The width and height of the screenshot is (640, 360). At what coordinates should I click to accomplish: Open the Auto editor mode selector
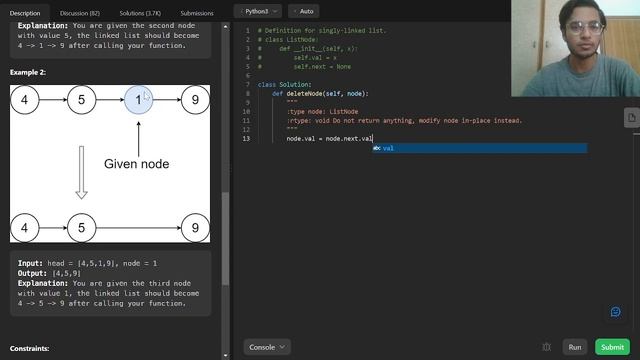[x=304, y=11]
